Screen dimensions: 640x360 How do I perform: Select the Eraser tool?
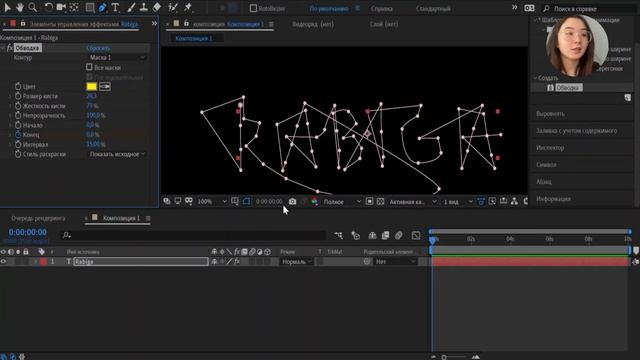pyautogui.click(x=157, y=7)
